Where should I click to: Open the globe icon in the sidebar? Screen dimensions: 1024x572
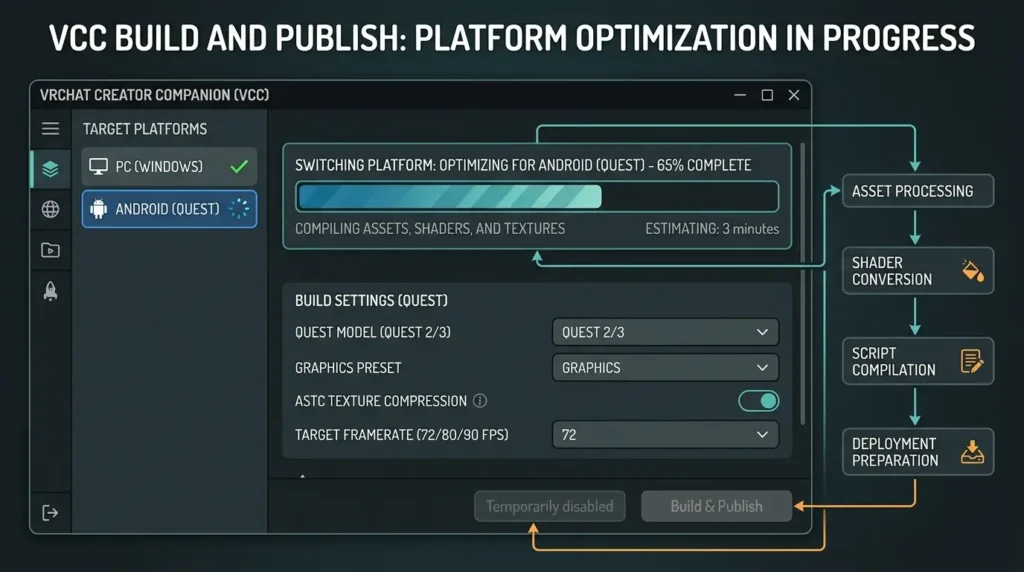click(50, 209)
